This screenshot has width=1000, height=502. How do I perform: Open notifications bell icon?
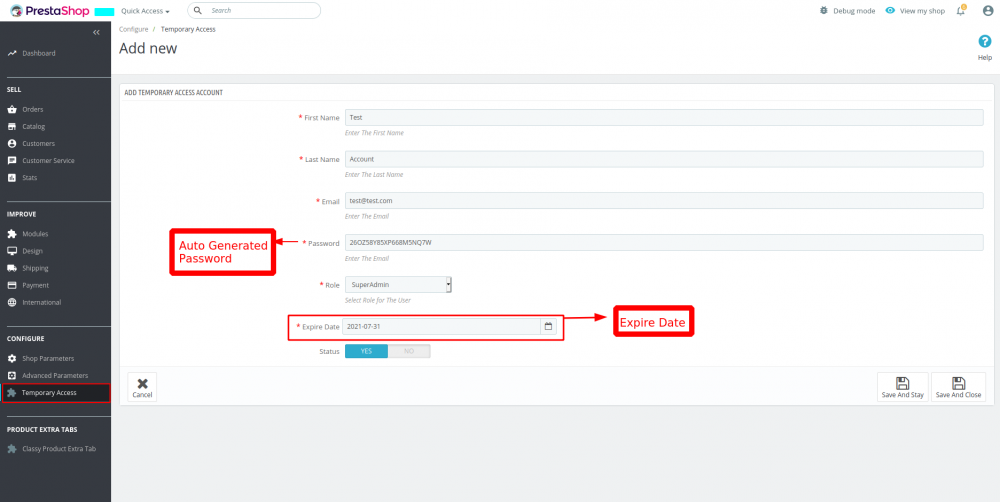coord(960,11)
